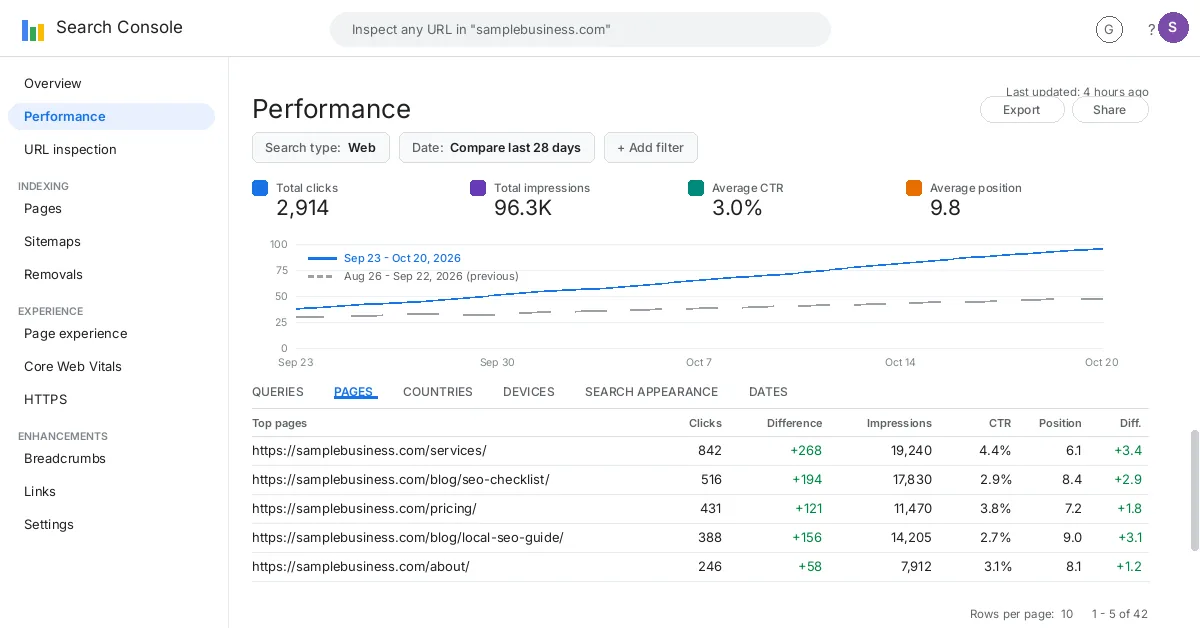Screen dimensions: 1200x628
Task: Switch to the Dates tab
Action: 768,392
